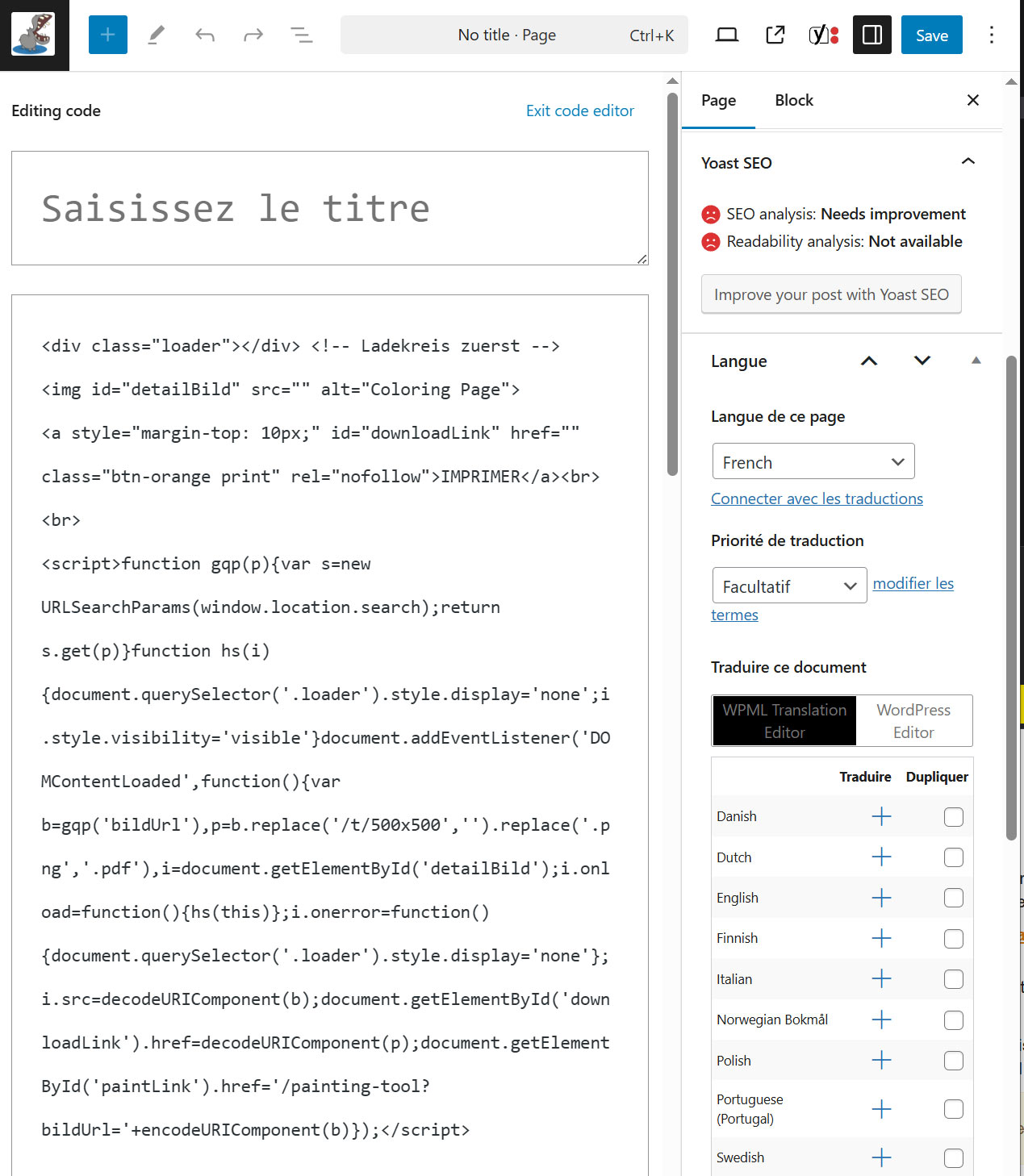
Task: Check the Dutch duplicate checkbox
Action: click(954, 857)
